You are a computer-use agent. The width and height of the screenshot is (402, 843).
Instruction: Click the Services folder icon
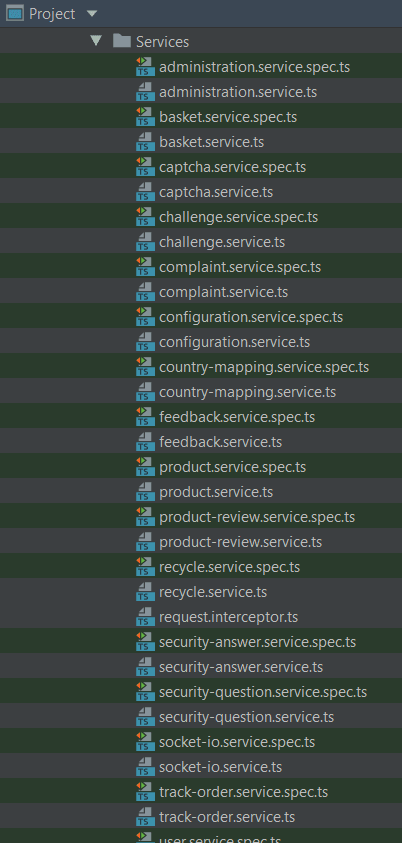click(x=122, y=41)
